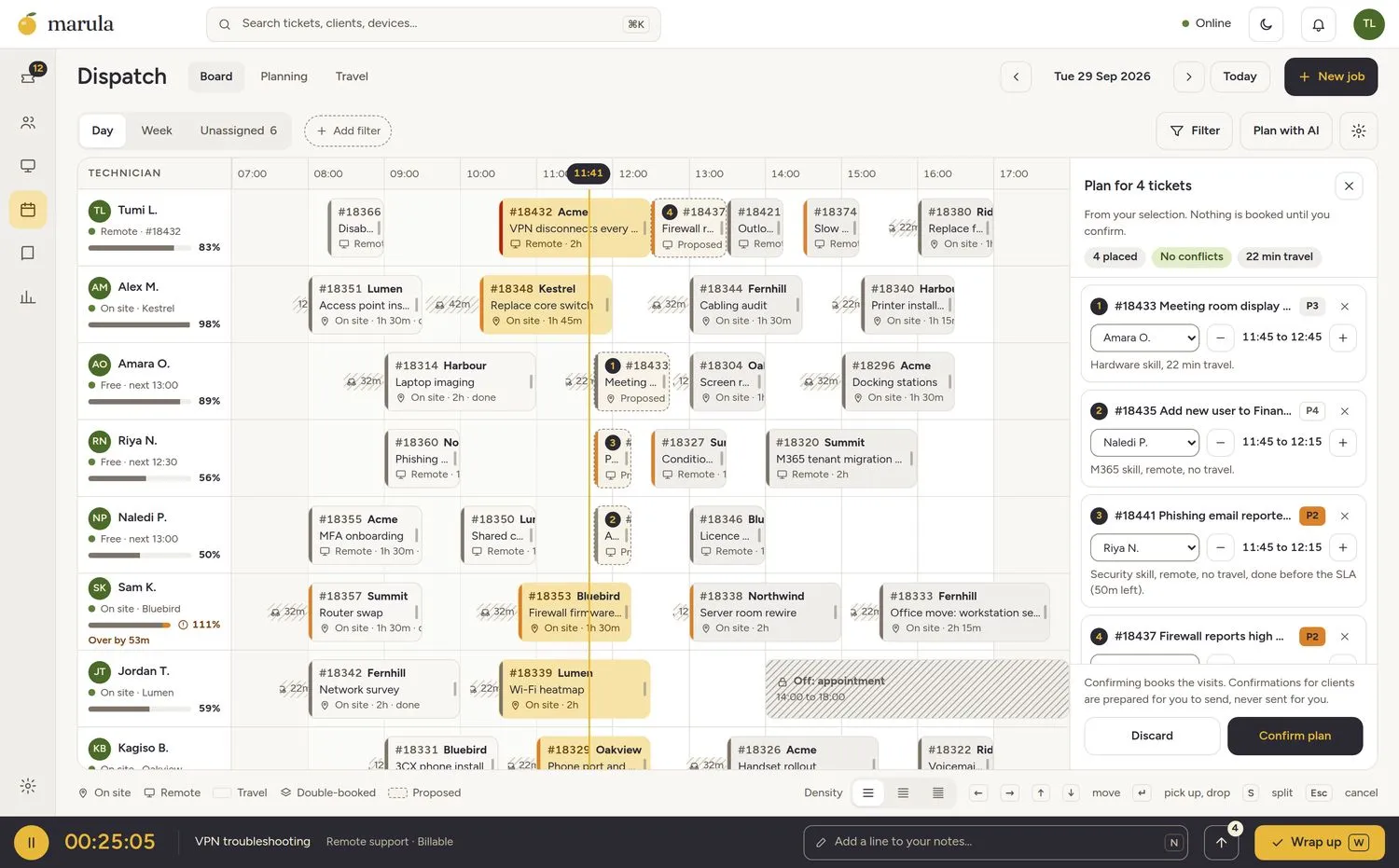
Task: Go to the next day
Action: click(1188, 76)
